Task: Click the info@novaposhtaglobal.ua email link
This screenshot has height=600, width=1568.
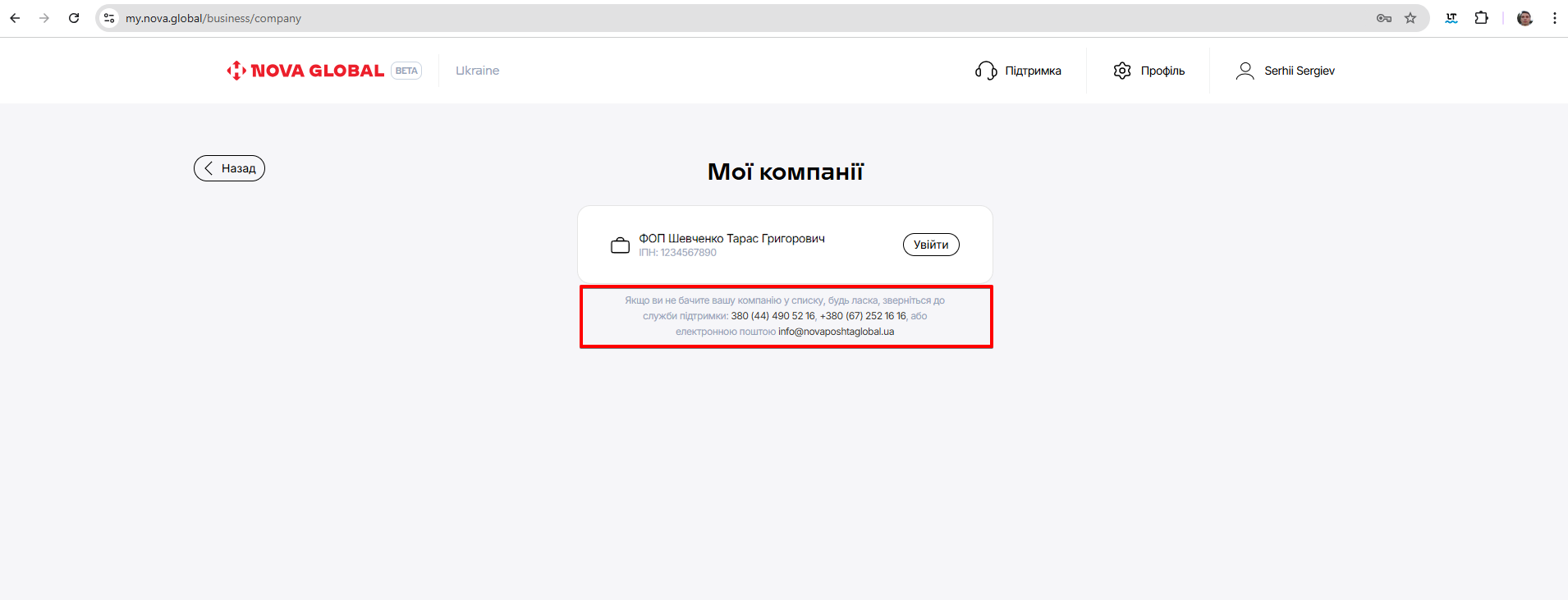Action: [x=836, y=332]
